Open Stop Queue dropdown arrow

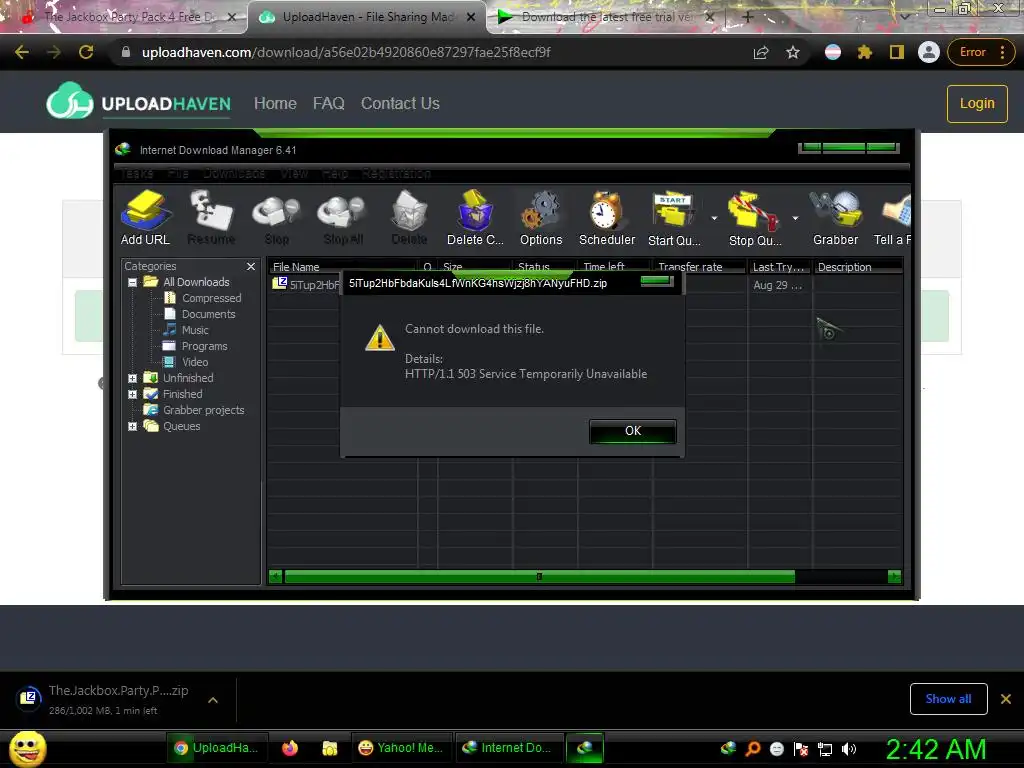[795, 218]
